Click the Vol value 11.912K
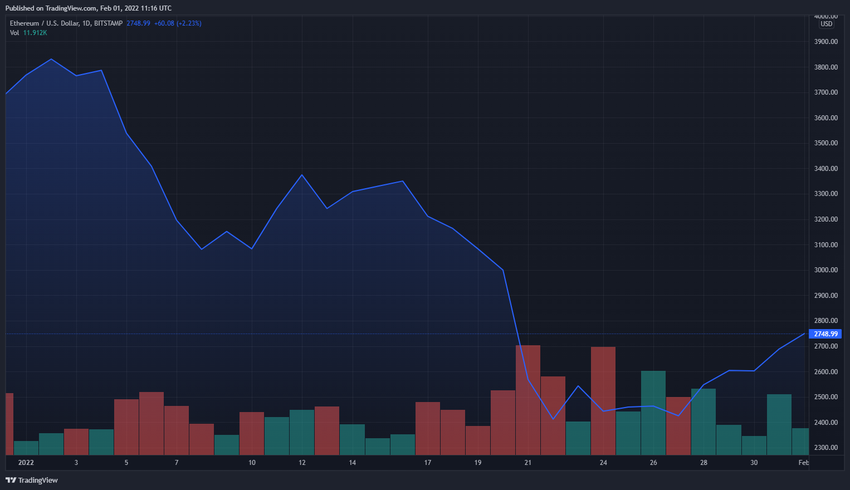Image resolution: width=850 pixels, height=490 pixels. pyautogui.click(x=36, y=33)
